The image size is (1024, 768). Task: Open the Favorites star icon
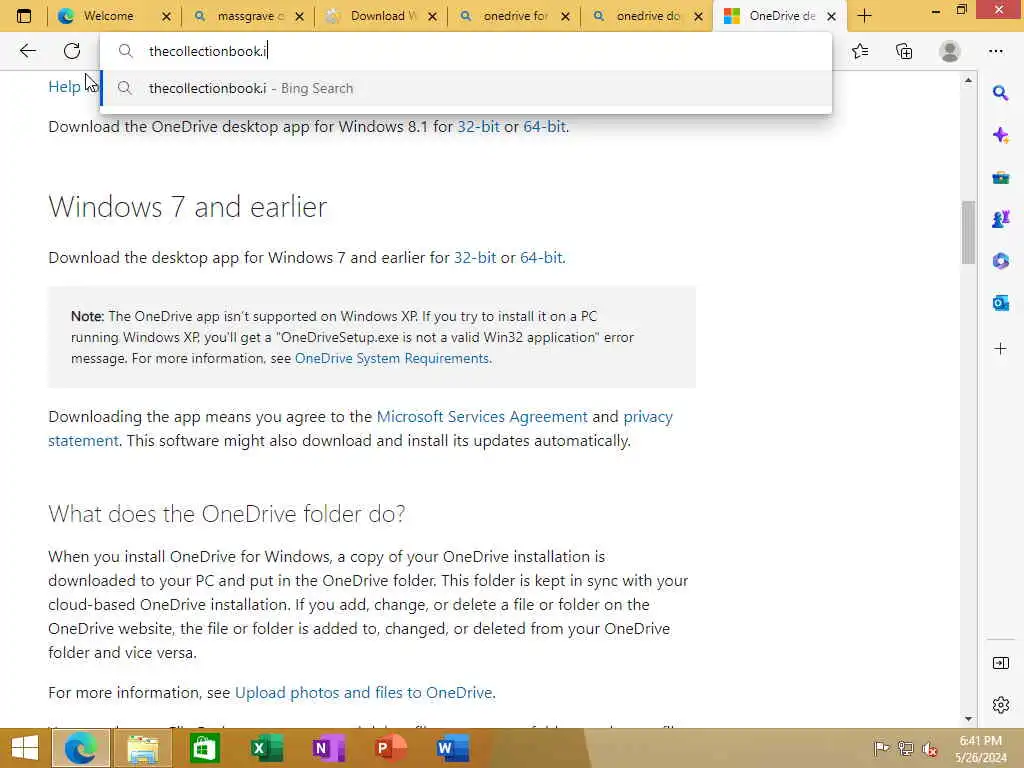860,51
